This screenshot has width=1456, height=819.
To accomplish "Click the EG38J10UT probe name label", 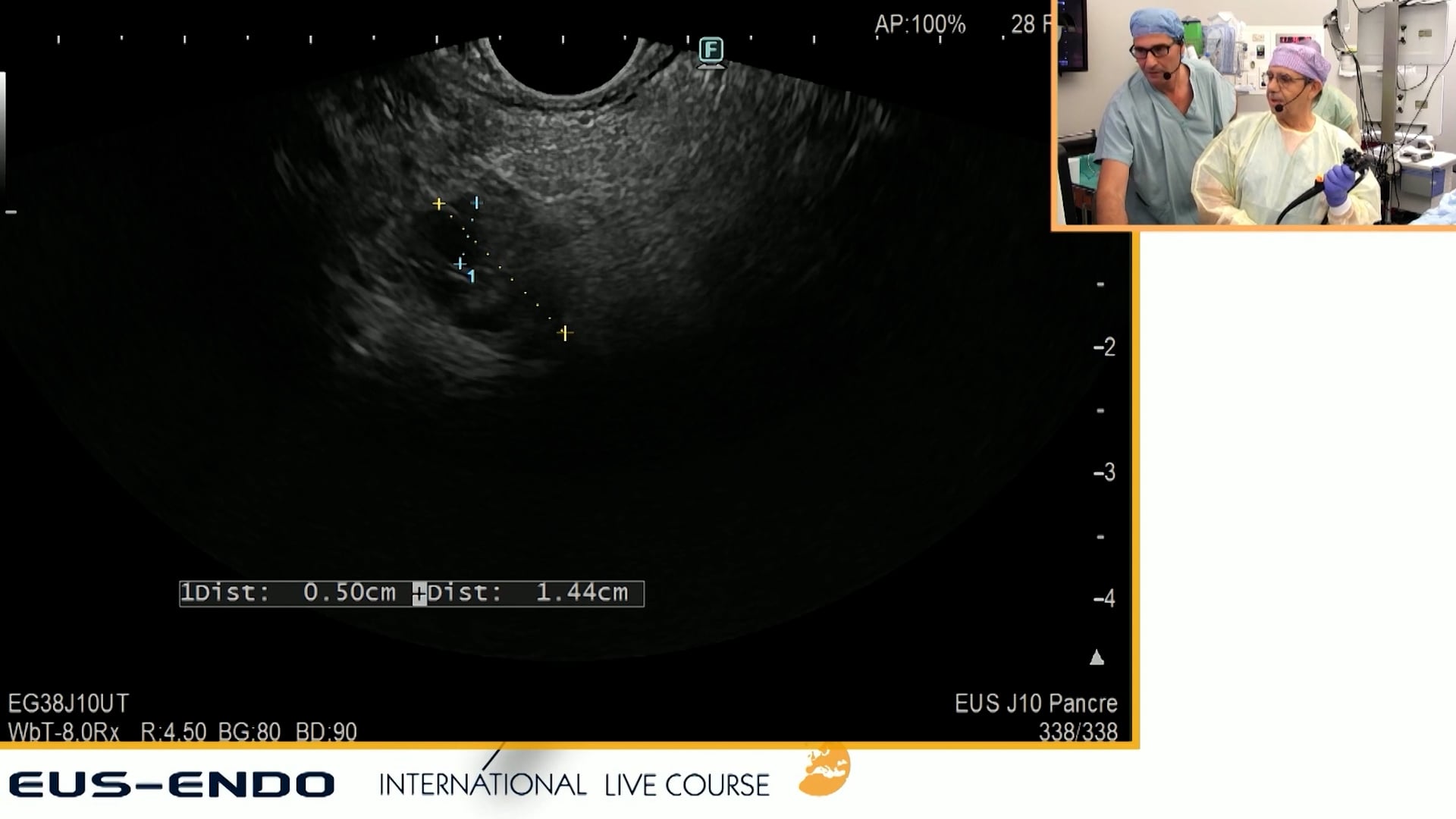I will tap(68, 704).
